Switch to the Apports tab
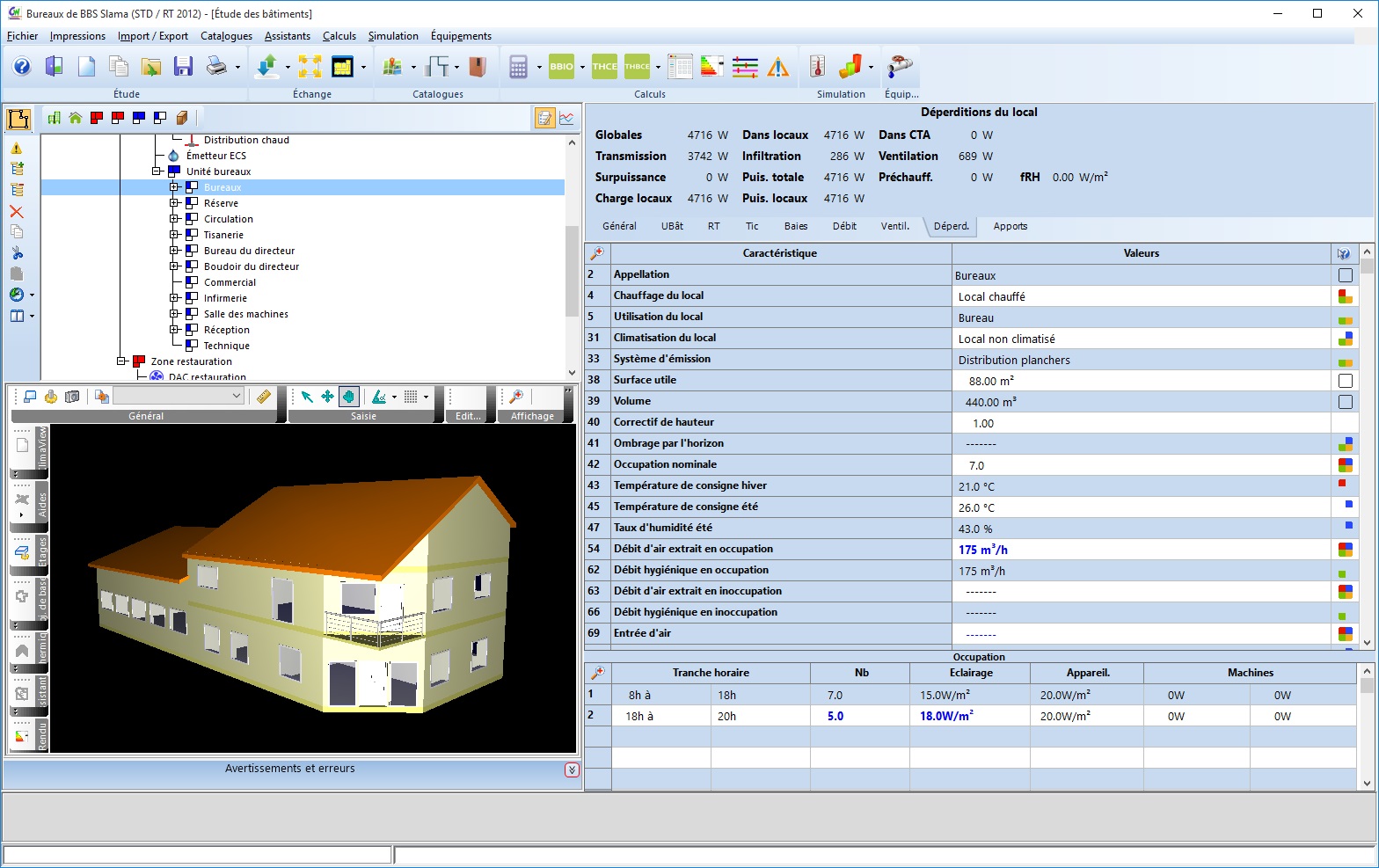 click(x=1010, y=226)
